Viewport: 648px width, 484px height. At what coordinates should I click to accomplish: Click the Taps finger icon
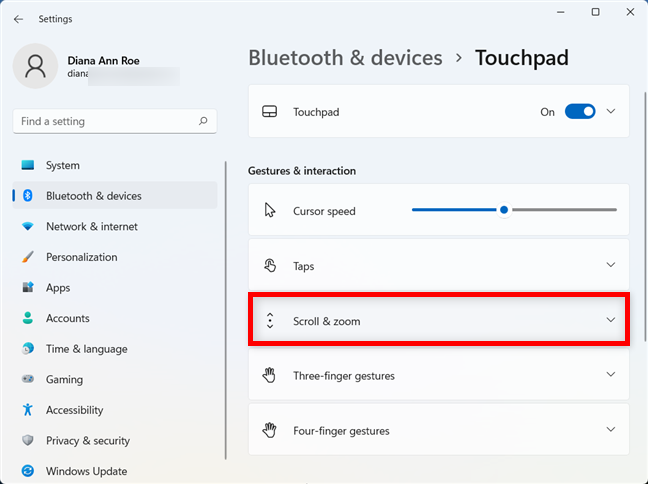(x=270, y=265)
